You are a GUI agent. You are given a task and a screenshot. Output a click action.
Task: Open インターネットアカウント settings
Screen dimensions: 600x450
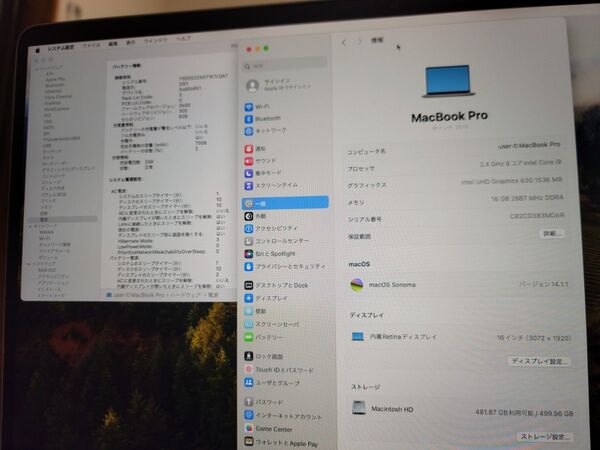[x=283, y=416]
